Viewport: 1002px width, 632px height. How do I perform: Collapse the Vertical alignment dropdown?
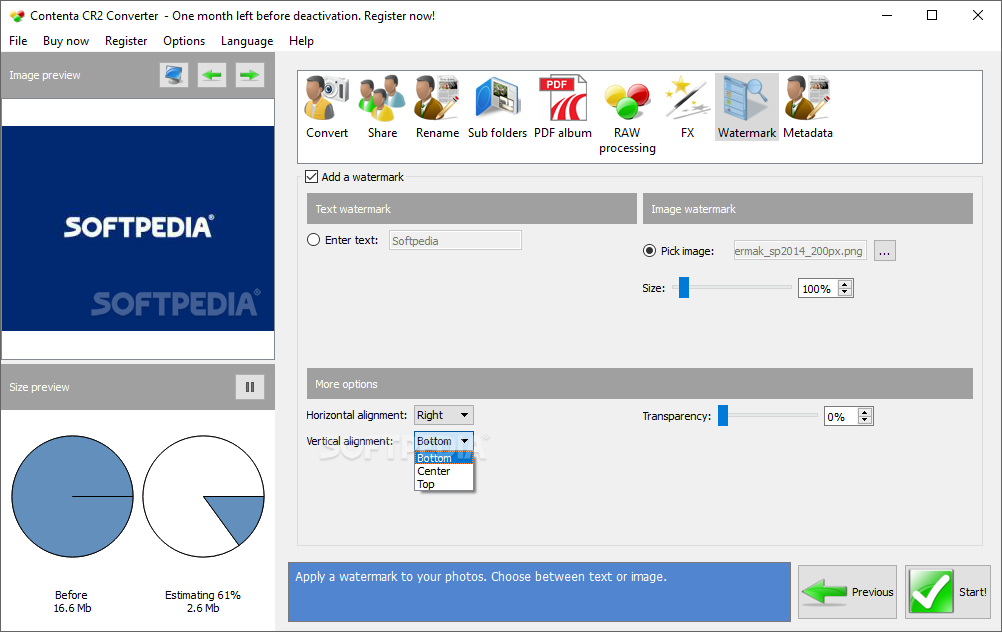point(443,442)
